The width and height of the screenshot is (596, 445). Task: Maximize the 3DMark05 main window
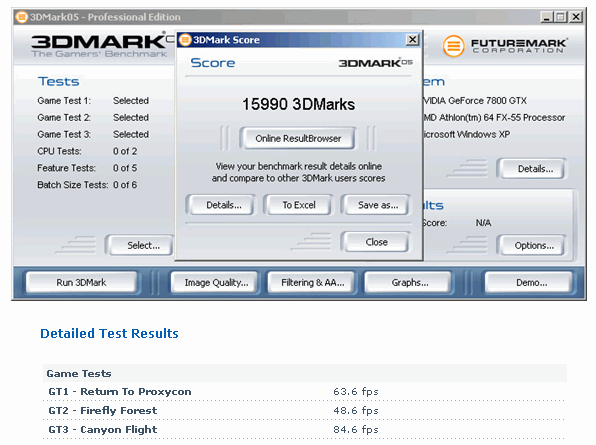pyautogui.click(x=561, y=17)
